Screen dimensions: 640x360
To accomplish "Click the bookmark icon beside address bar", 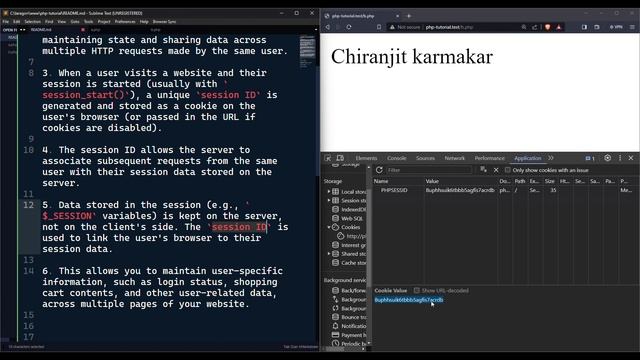I will [379, 27].
